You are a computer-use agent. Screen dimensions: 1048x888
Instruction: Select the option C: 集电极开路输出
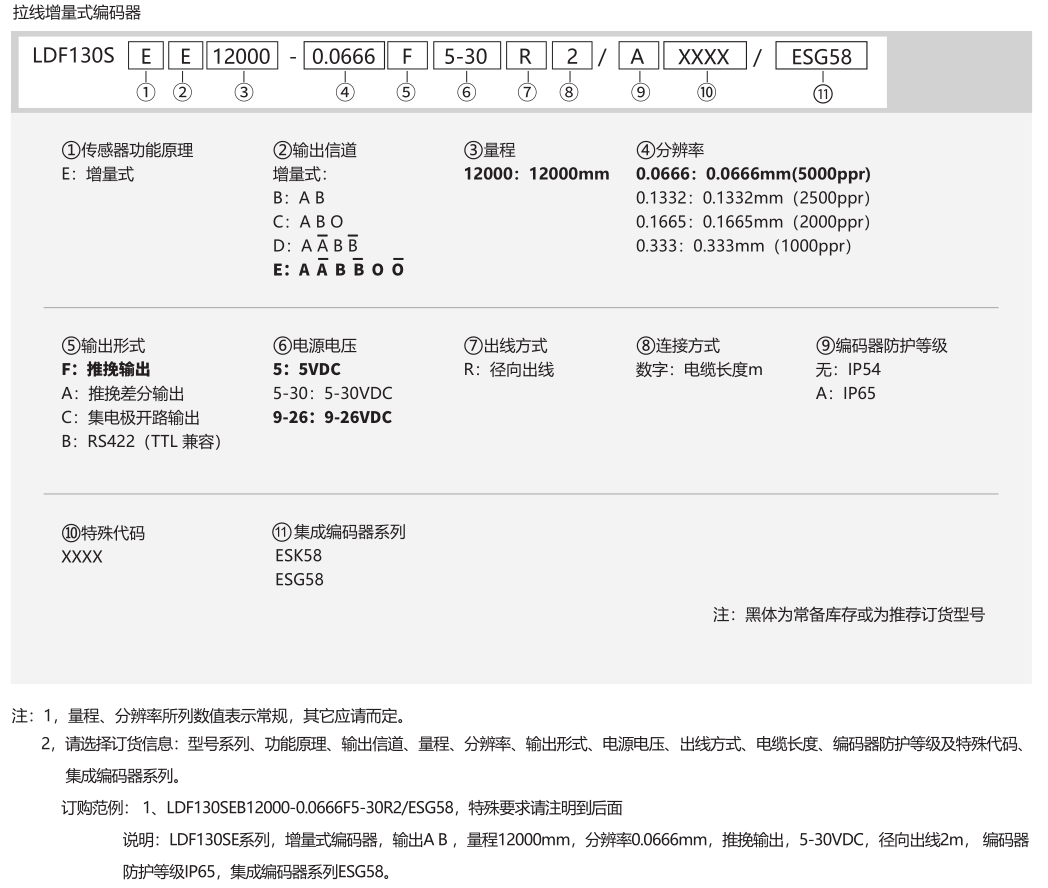pyautogui.click(x=131, y=418)
